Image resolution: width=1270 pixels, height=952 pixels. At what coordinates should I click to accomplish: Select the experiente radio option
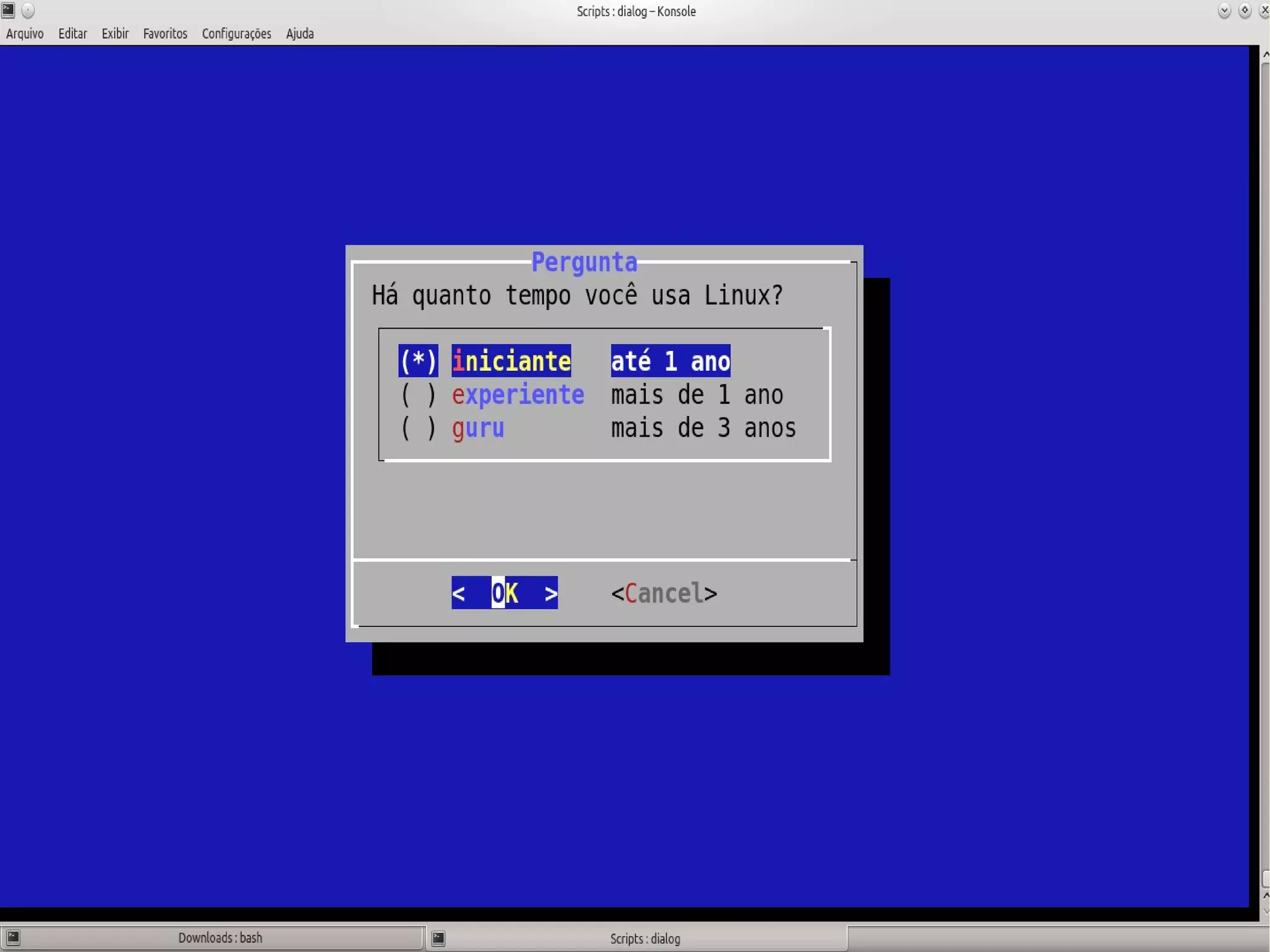(x=419, y=395)
